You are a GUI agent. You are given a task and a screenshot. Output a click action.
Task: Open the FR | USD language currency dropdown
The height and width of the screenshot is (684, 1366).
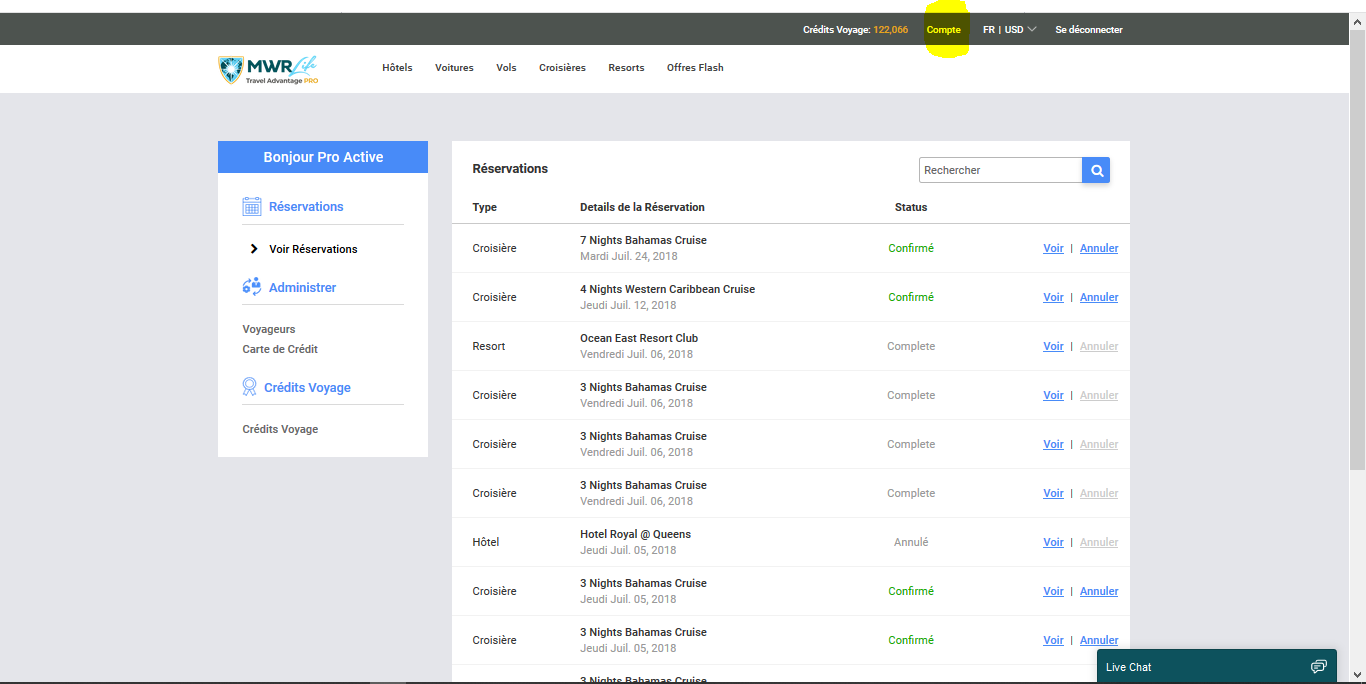coord(1009,30)
